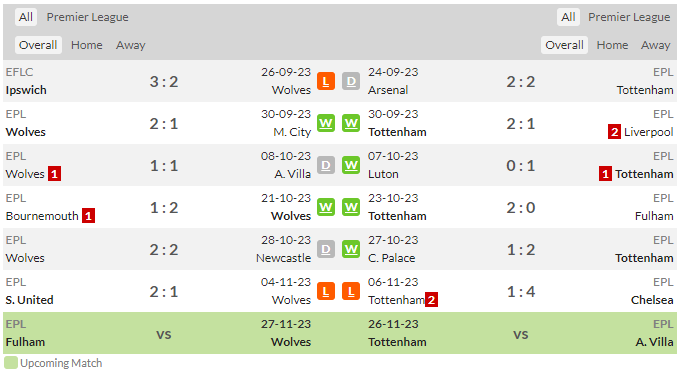Click the orange L badge for Ipswich vs Wolves

click(326, 81)
